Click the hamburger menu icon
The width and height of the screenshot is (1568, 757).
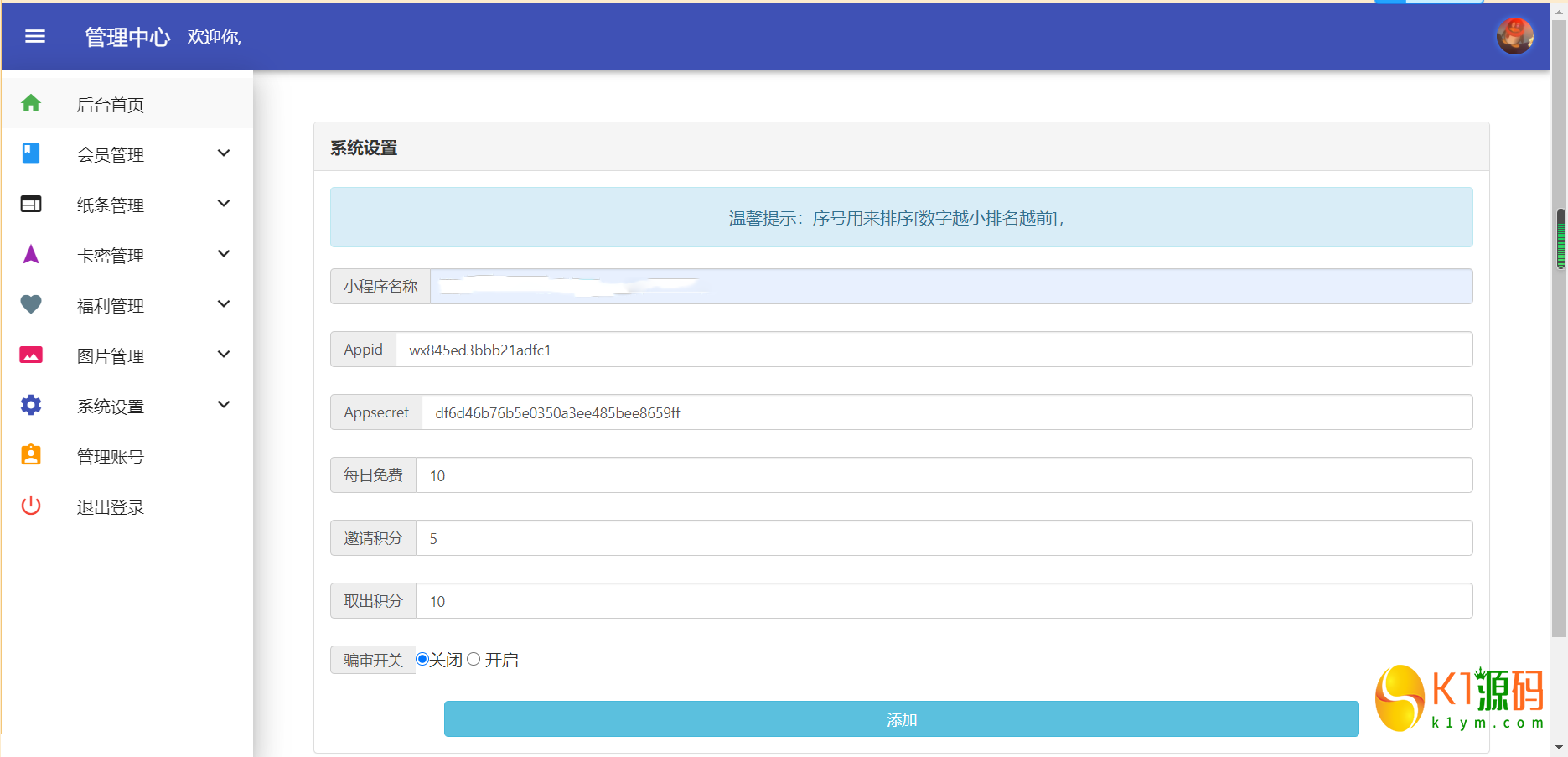(35, 36)
